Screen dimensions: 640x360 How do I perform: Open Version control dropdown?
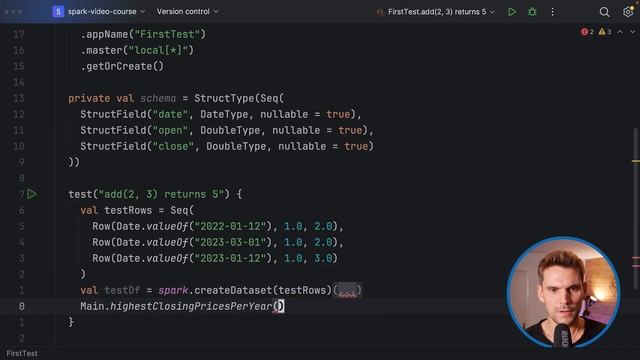click(187, 11)
